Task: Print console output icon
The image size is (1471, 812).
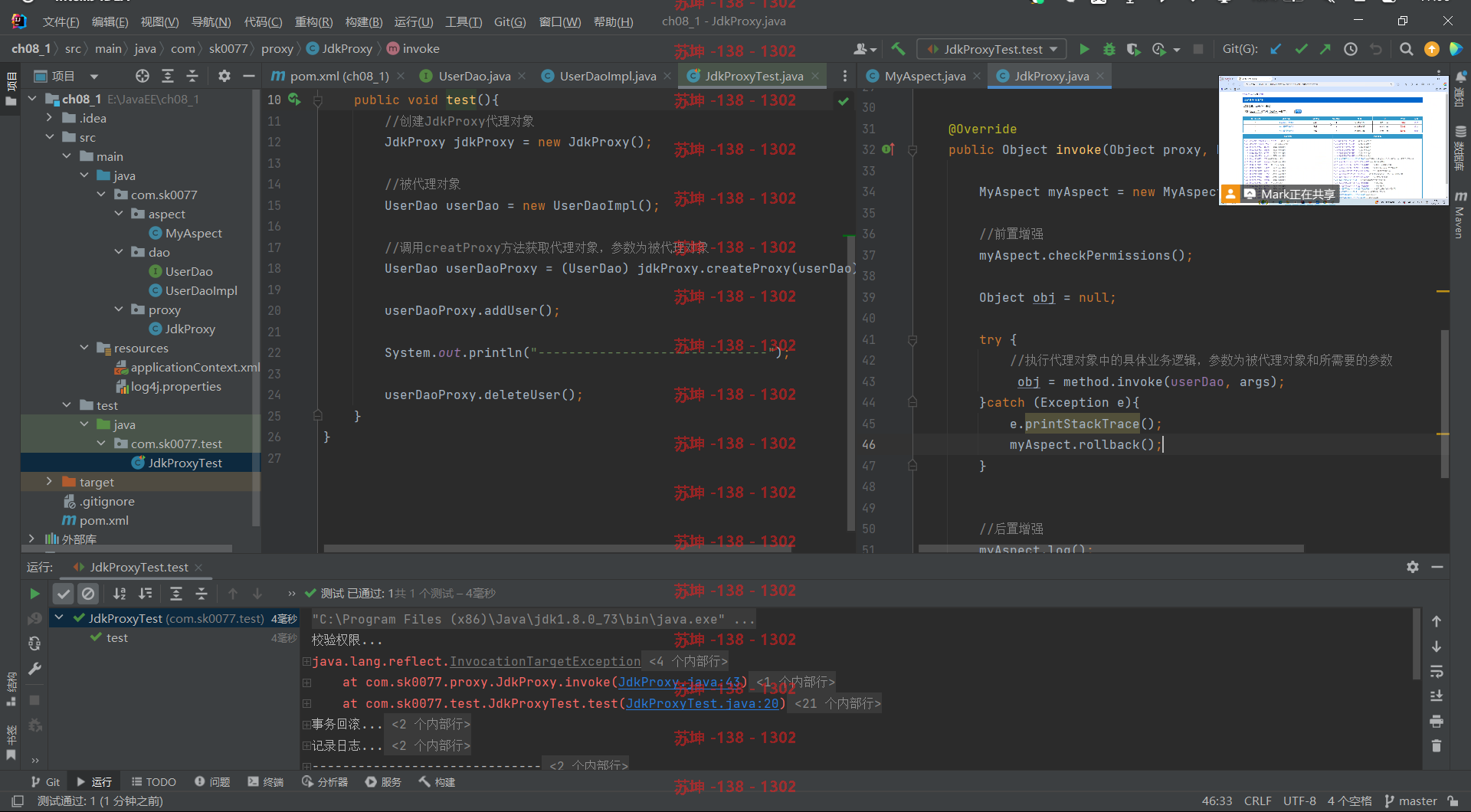Action: point(1437,721)
